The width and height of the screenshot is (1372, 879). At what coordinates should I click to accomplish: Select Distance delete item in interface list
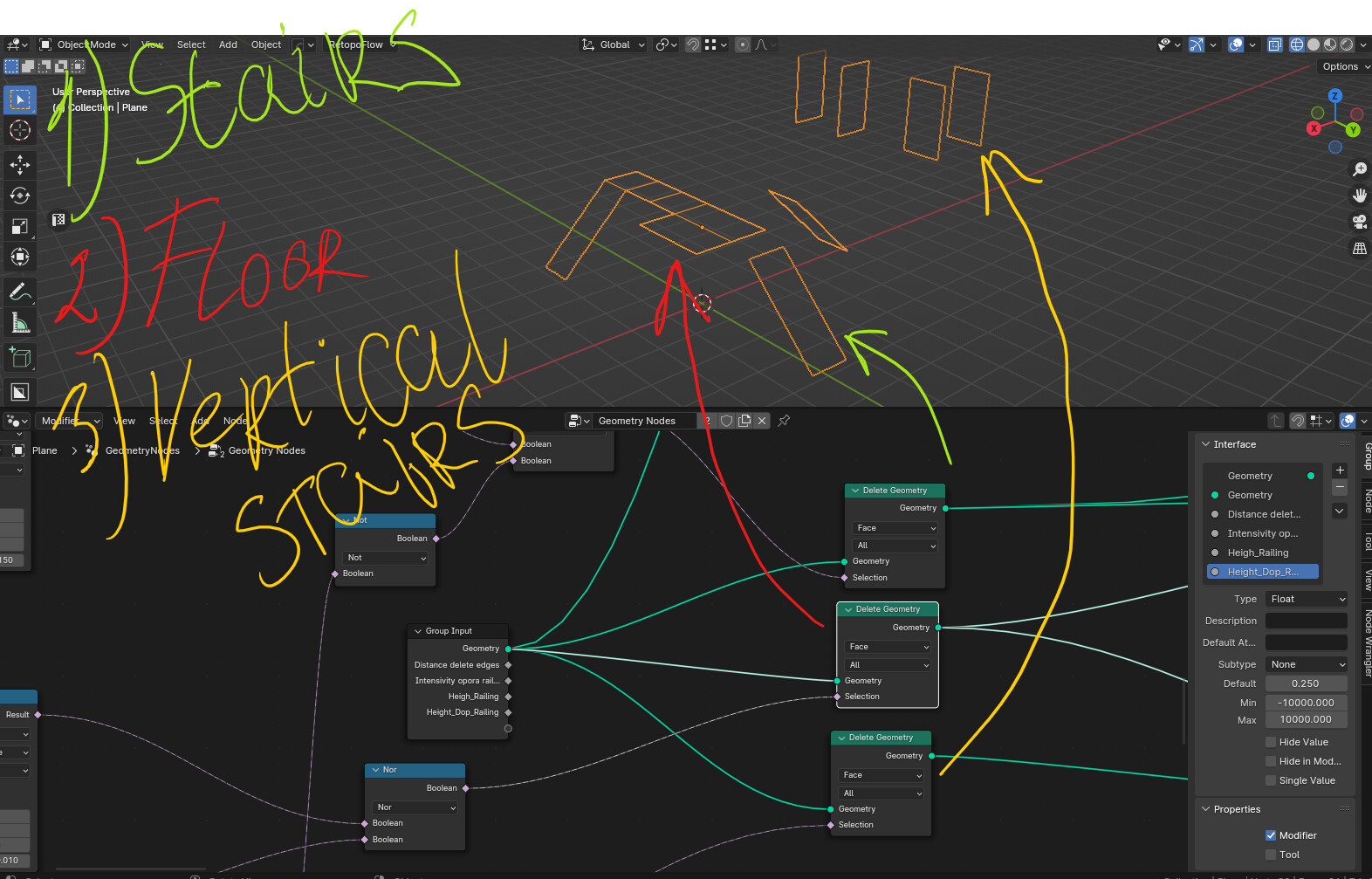1263,514
